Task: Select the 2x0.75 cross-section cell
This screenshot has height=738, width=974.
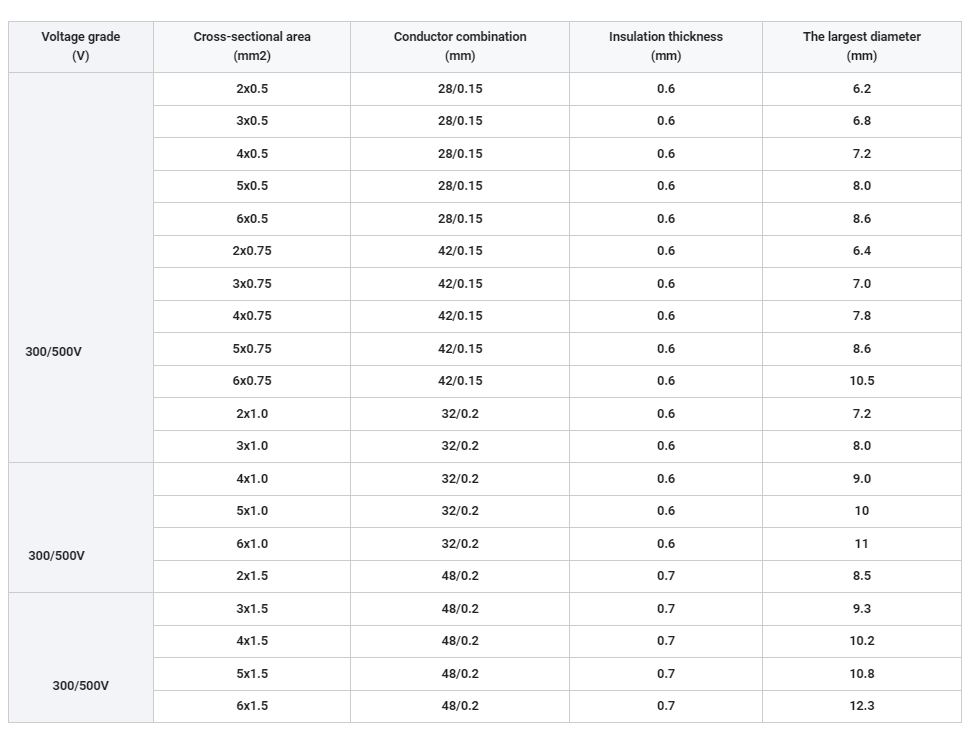Action: pyautogui.click(x=252, y=251)
